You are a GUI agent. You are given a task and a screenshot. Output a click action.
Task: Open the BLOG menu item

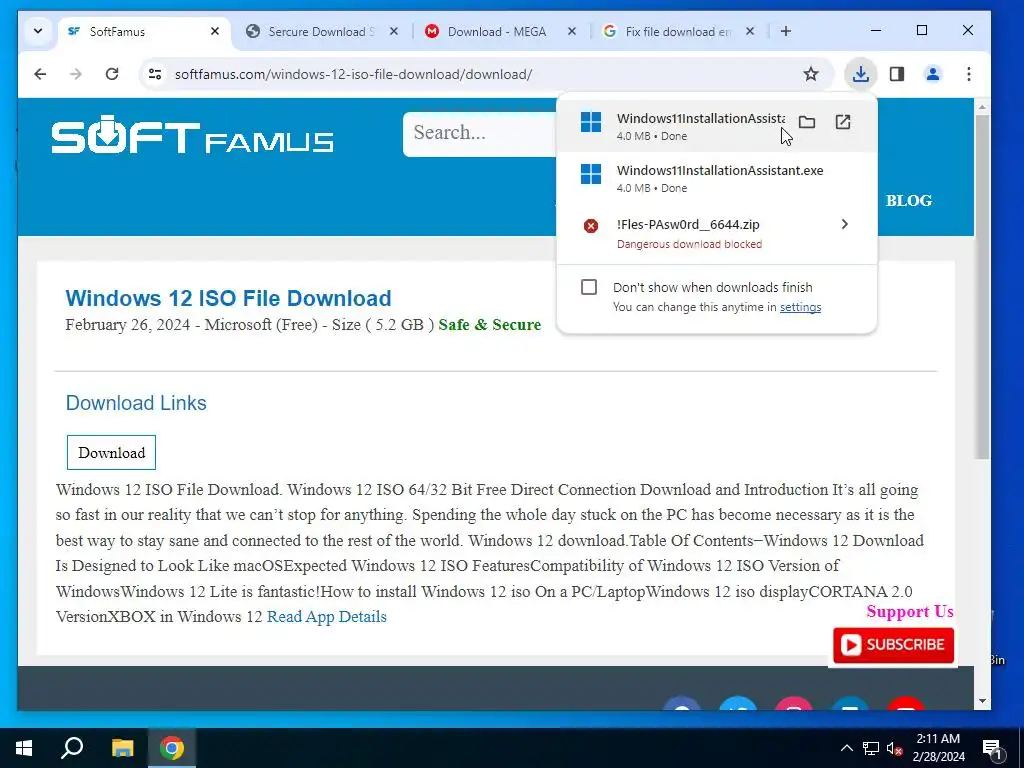tap(908, 200)
